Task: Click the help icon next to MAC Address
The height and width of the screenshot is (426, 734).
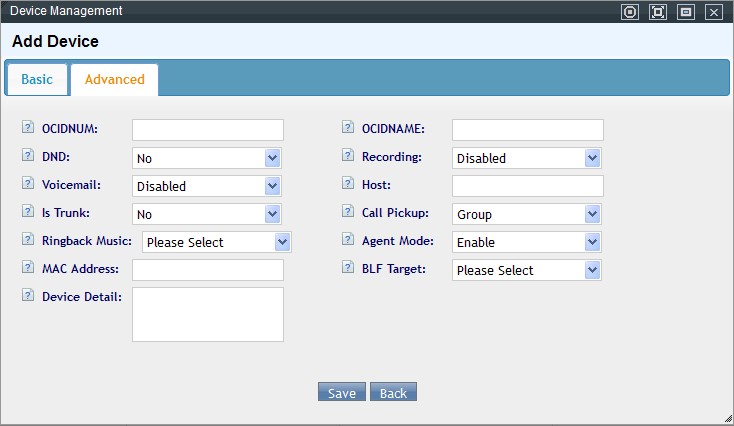Action: pyautogui.click(x=27, y=268)
